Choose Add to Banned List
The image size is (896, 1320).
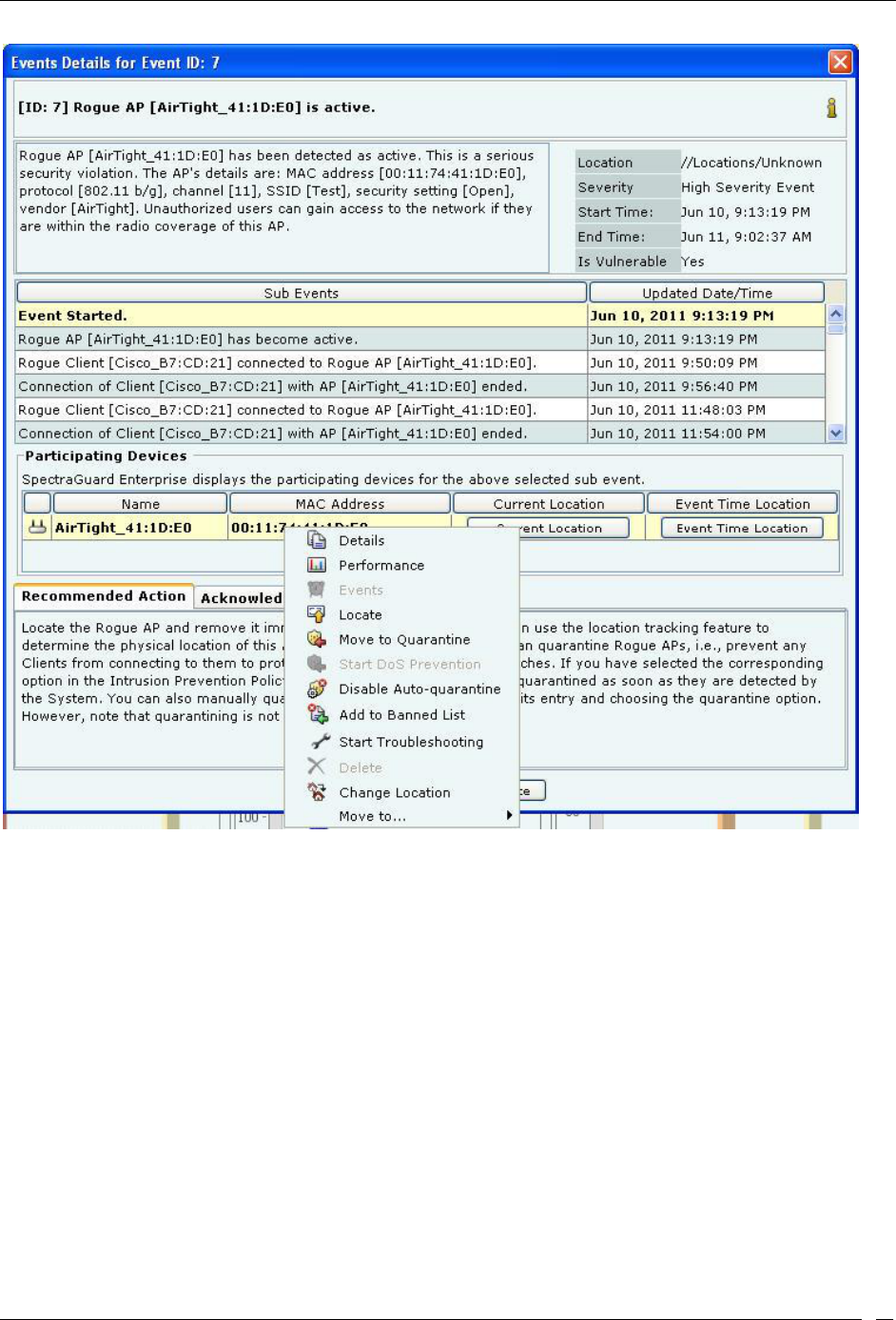(x=402, y=714)
